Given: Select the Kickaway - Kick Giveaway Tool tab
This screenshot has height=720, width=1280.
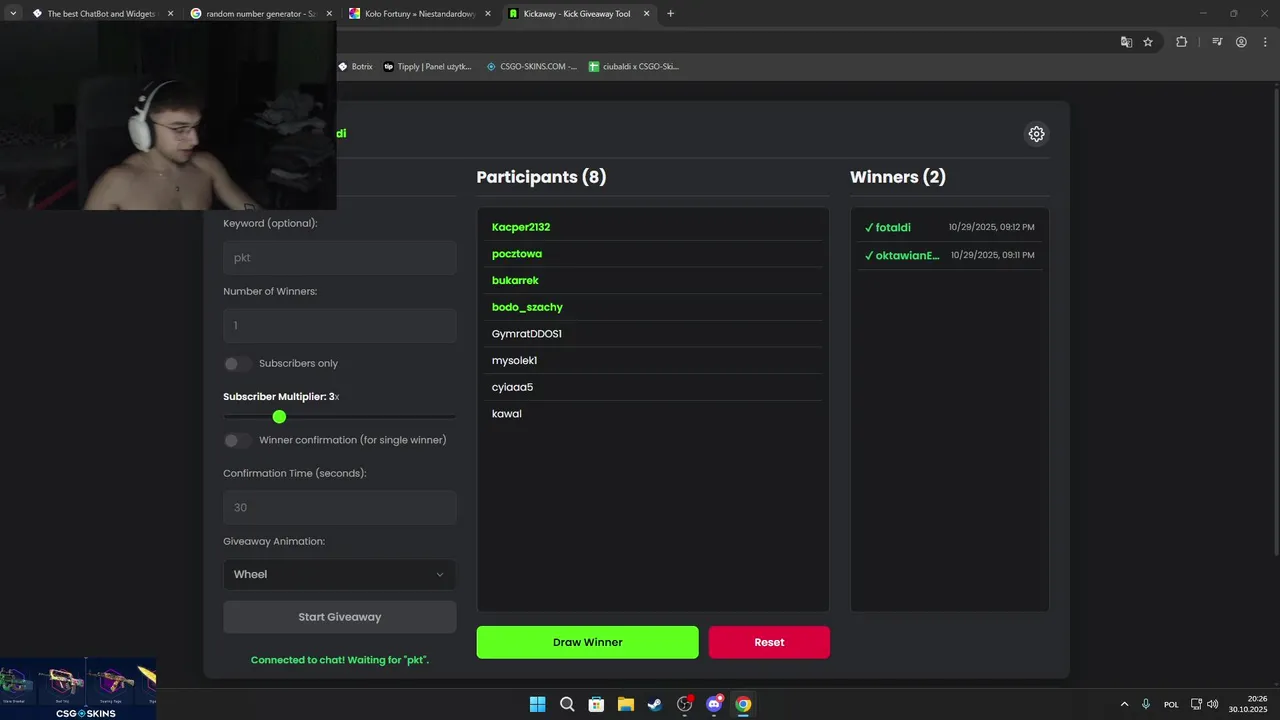Looking at the screenshot, I should point(579,14).
